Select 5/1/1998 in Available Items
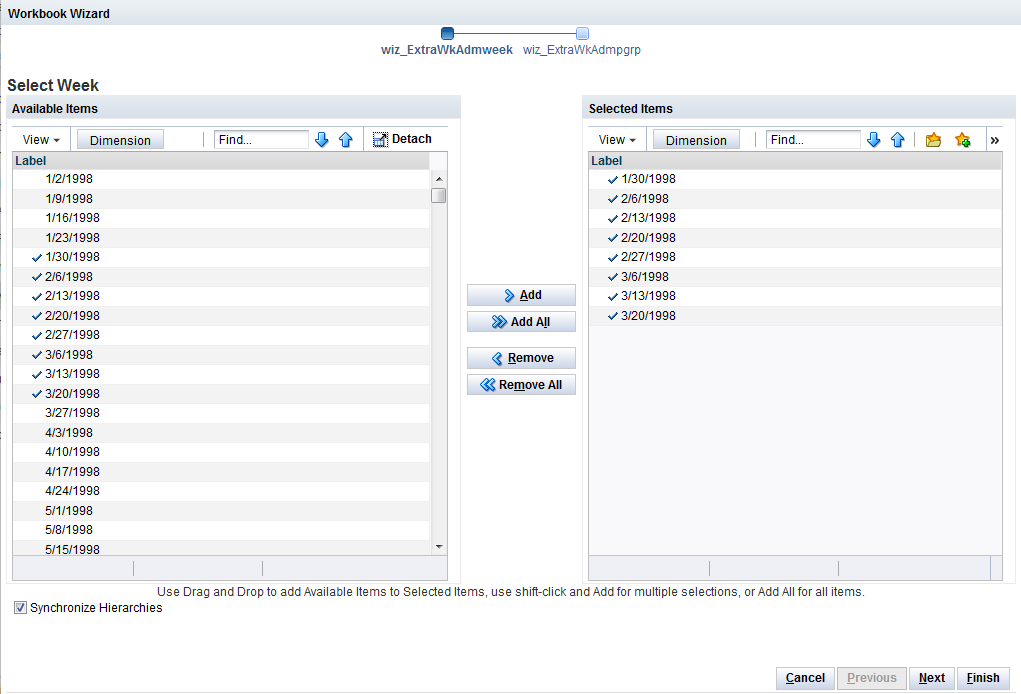Viewport: 1021px width, 694px height. [221, 510]
